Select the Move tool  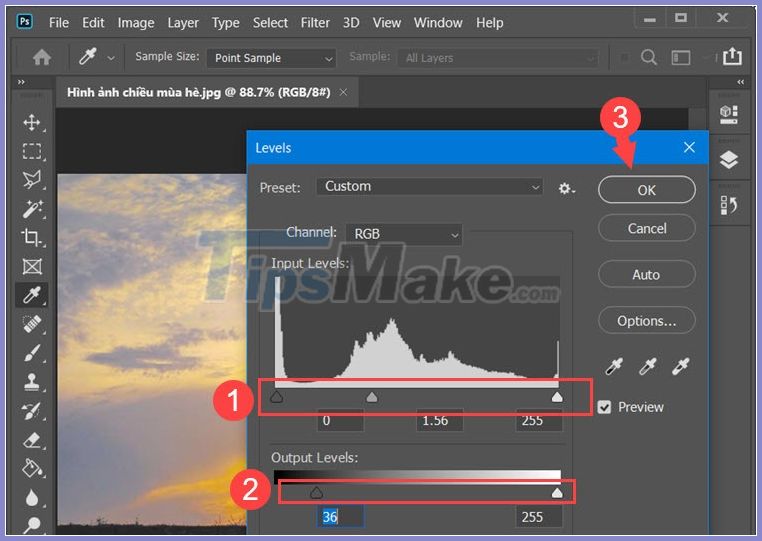[32, 122]
